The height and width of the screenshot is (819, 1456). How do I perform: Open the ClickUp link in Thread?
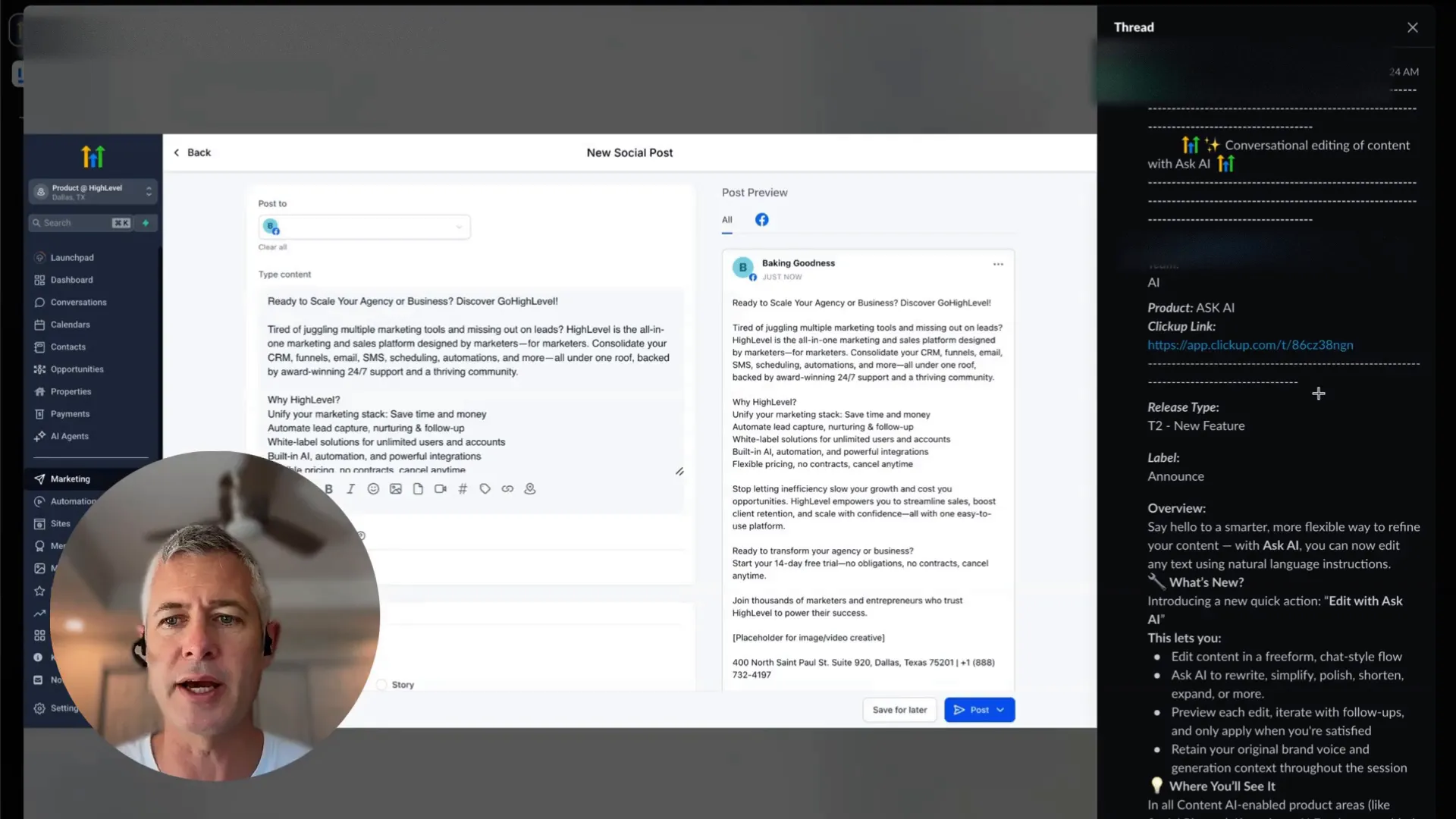point(1250,345)
